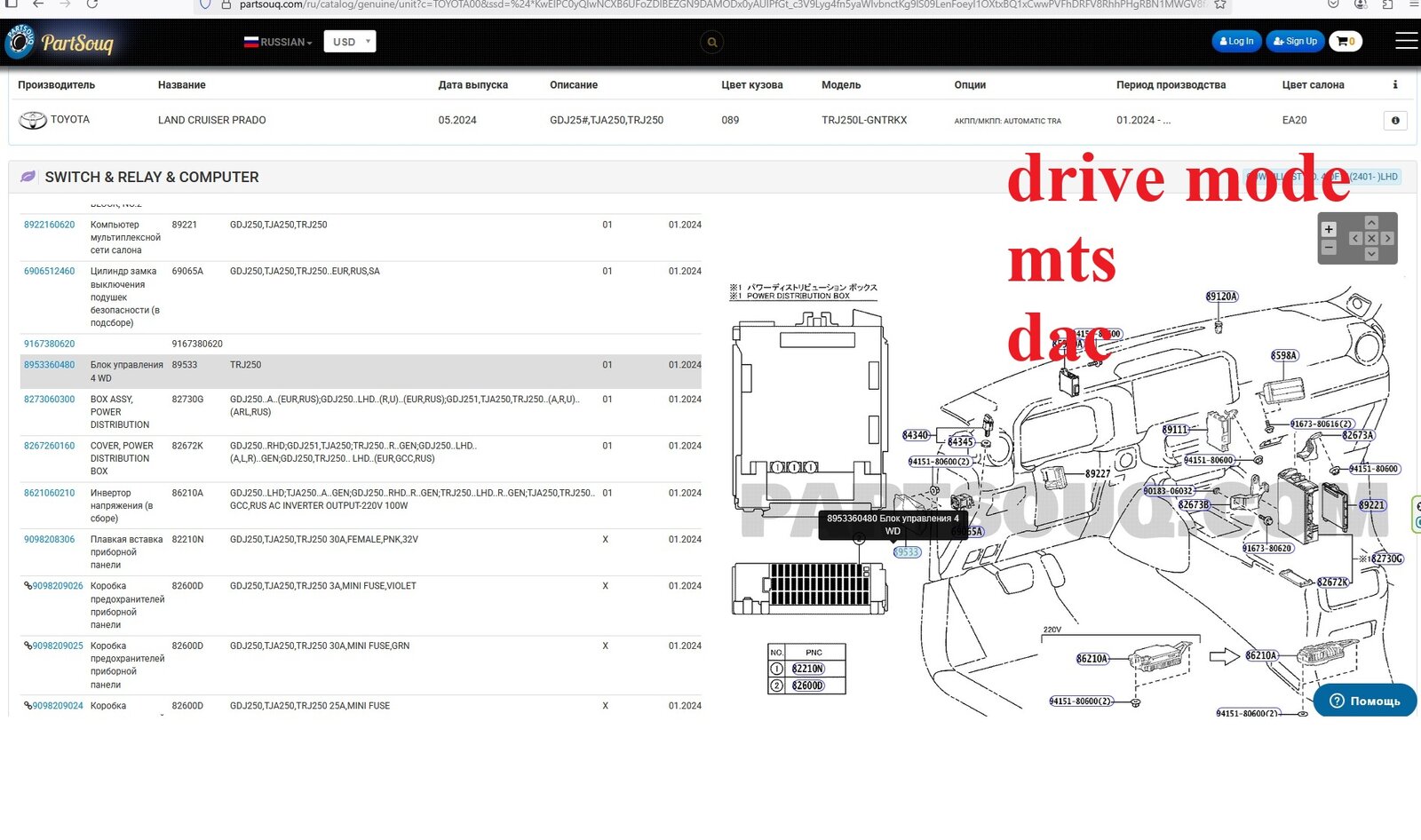This screenshot has height=840, width=1421.
Task: Click the replacement icon beside 9098209026
Action: pyautogui.click(x=28, y=586)
